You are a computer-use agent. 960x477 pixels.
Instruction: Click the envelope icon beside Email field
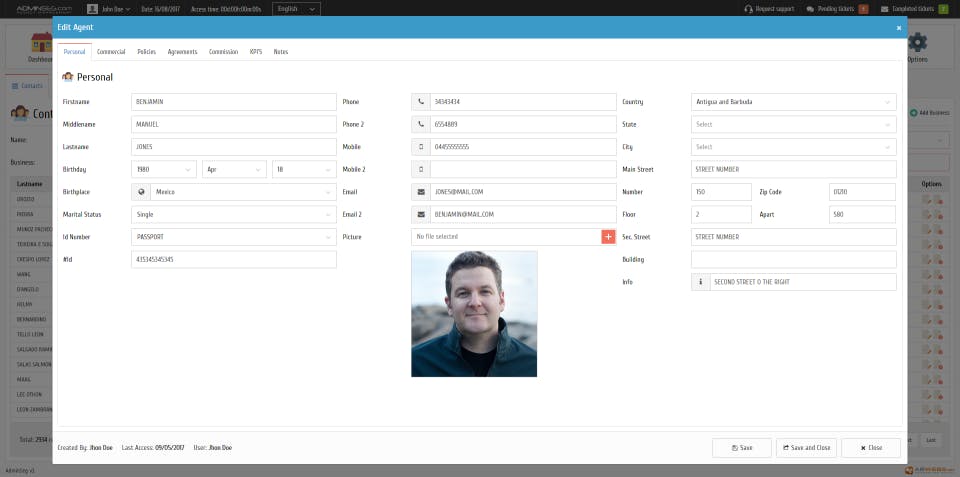421,192
